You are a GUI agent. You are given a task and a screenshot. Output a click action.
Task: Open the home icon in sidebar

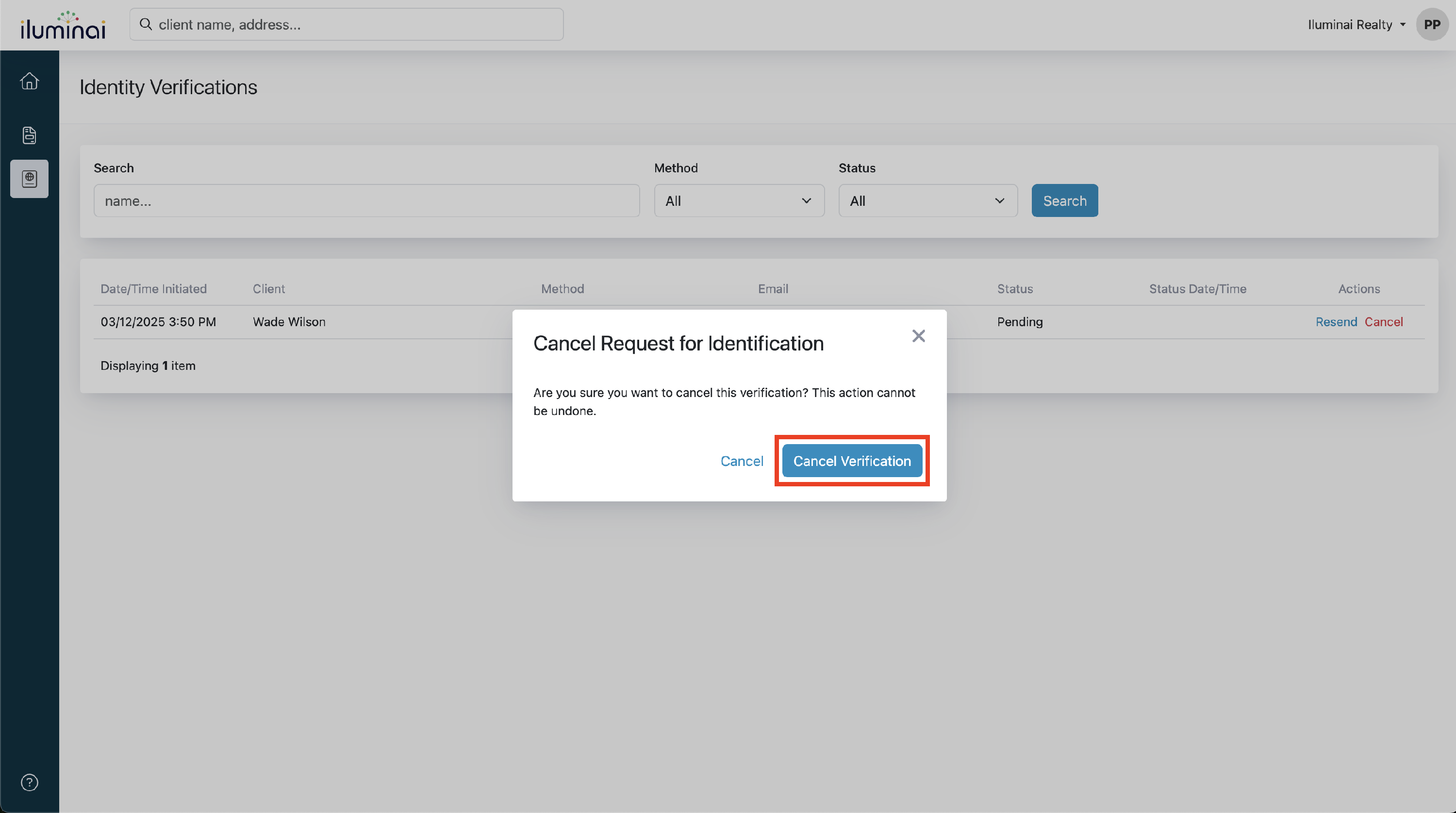click(x=30, y=82)
